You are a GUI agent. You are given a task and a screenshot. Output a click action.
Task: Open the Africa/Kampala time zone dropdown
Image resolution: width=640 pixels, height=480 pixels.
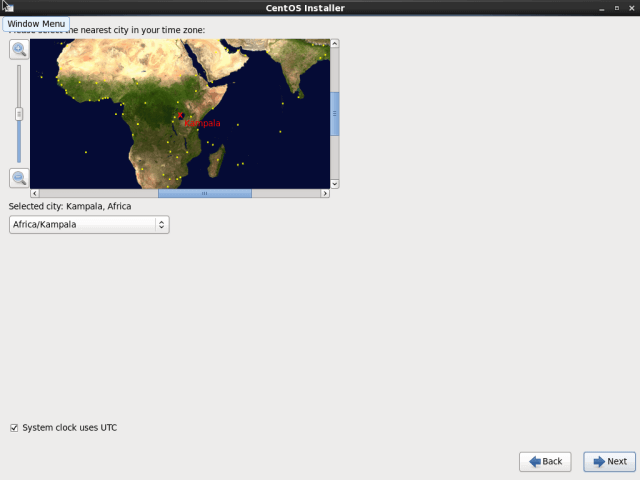[x=88, y=225]
